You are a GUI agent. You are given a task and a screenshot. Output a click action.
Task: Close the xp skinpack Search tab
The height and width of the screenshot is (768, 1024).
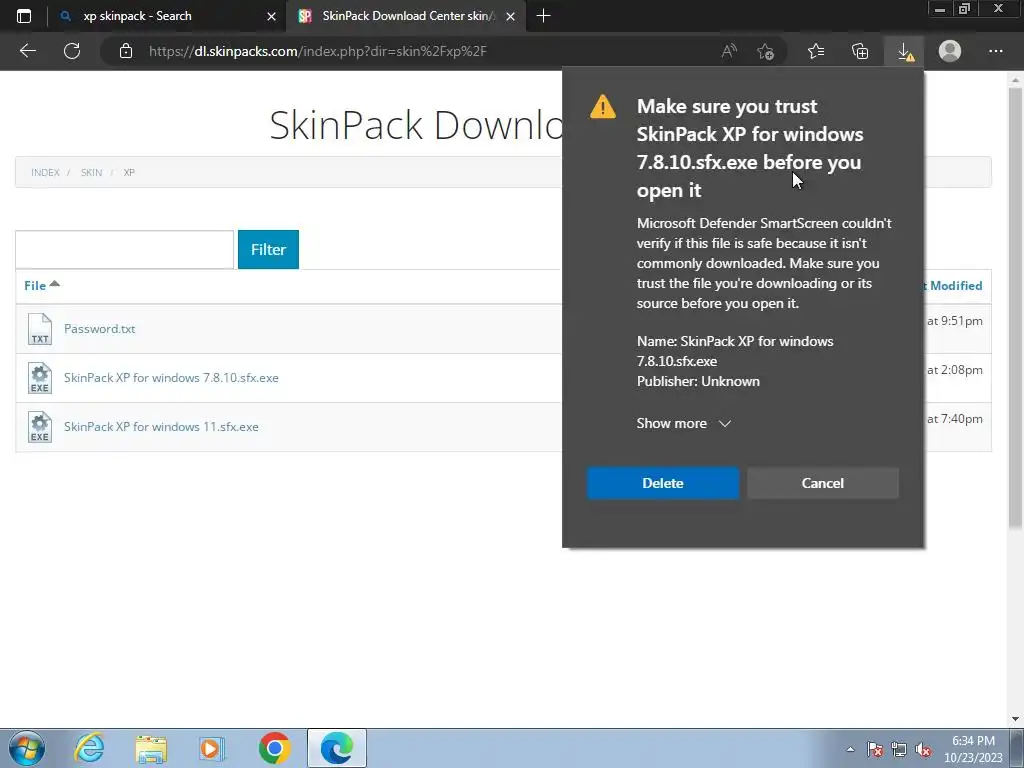pyautogui.click(x=271, y=16)
